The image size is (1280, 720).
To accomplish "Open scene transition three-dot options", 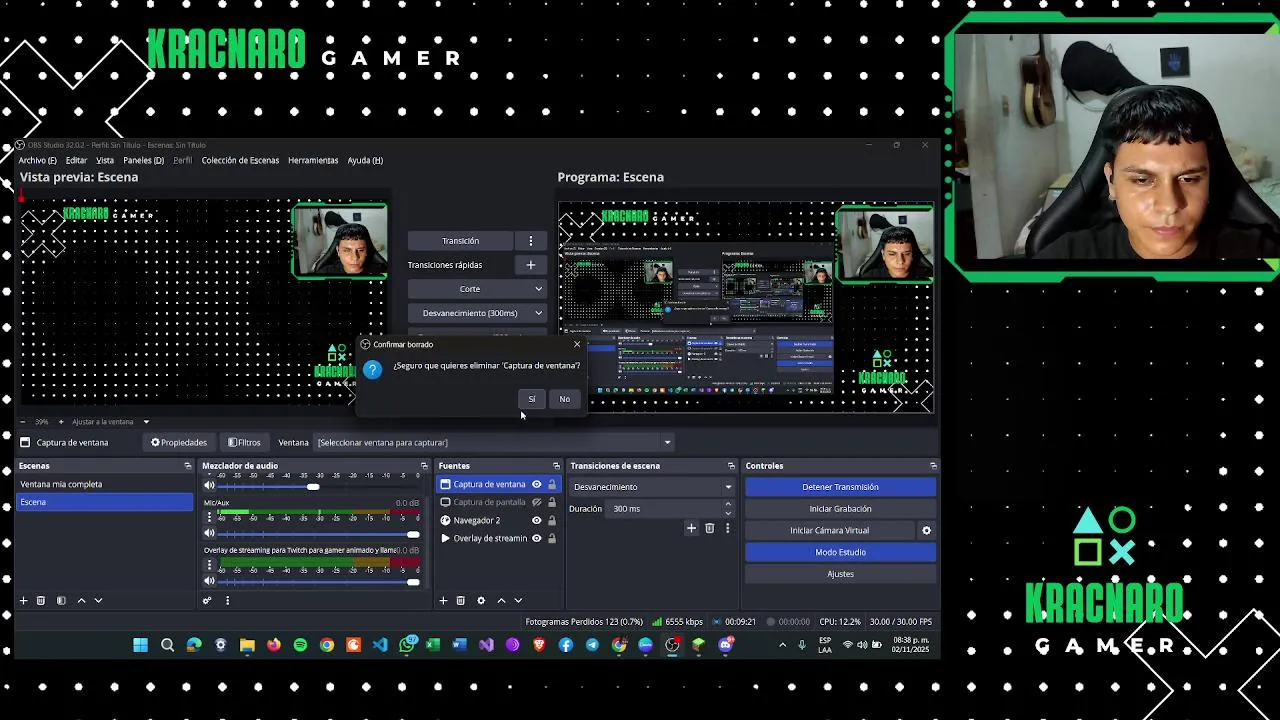I will pyautogui.click(x=727, y=528).
